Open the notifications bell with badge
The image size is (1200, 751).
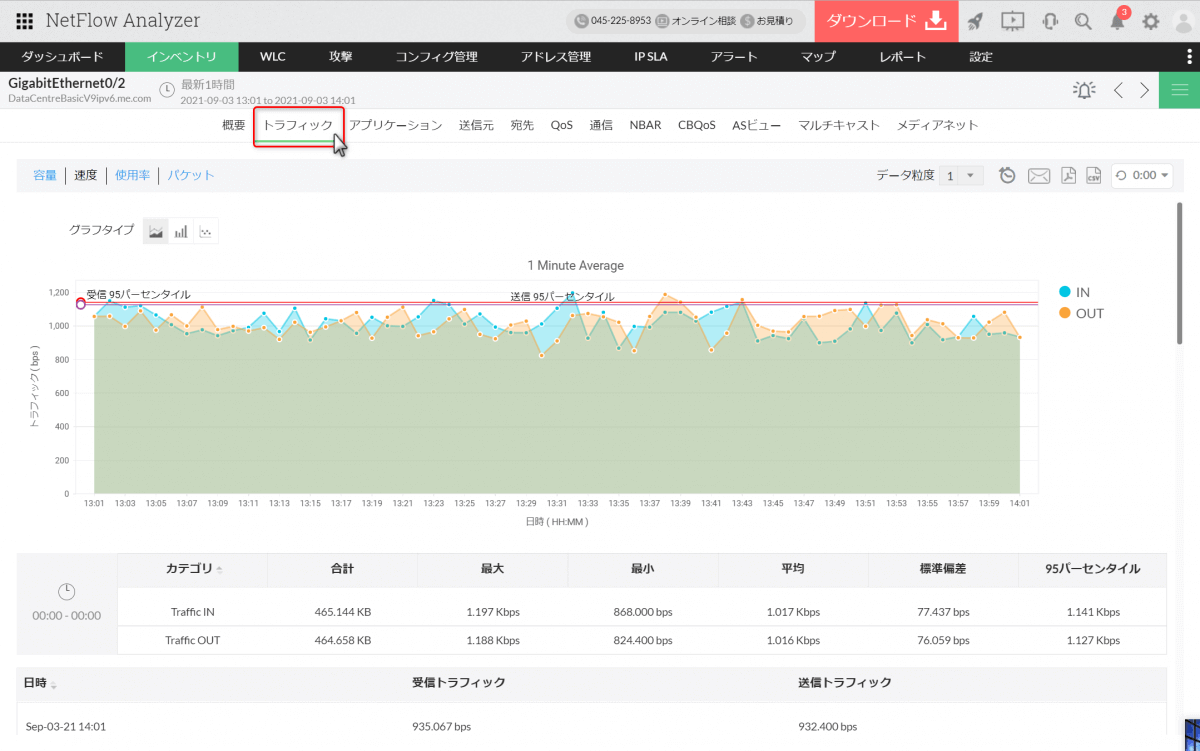tap(1118, 21)
